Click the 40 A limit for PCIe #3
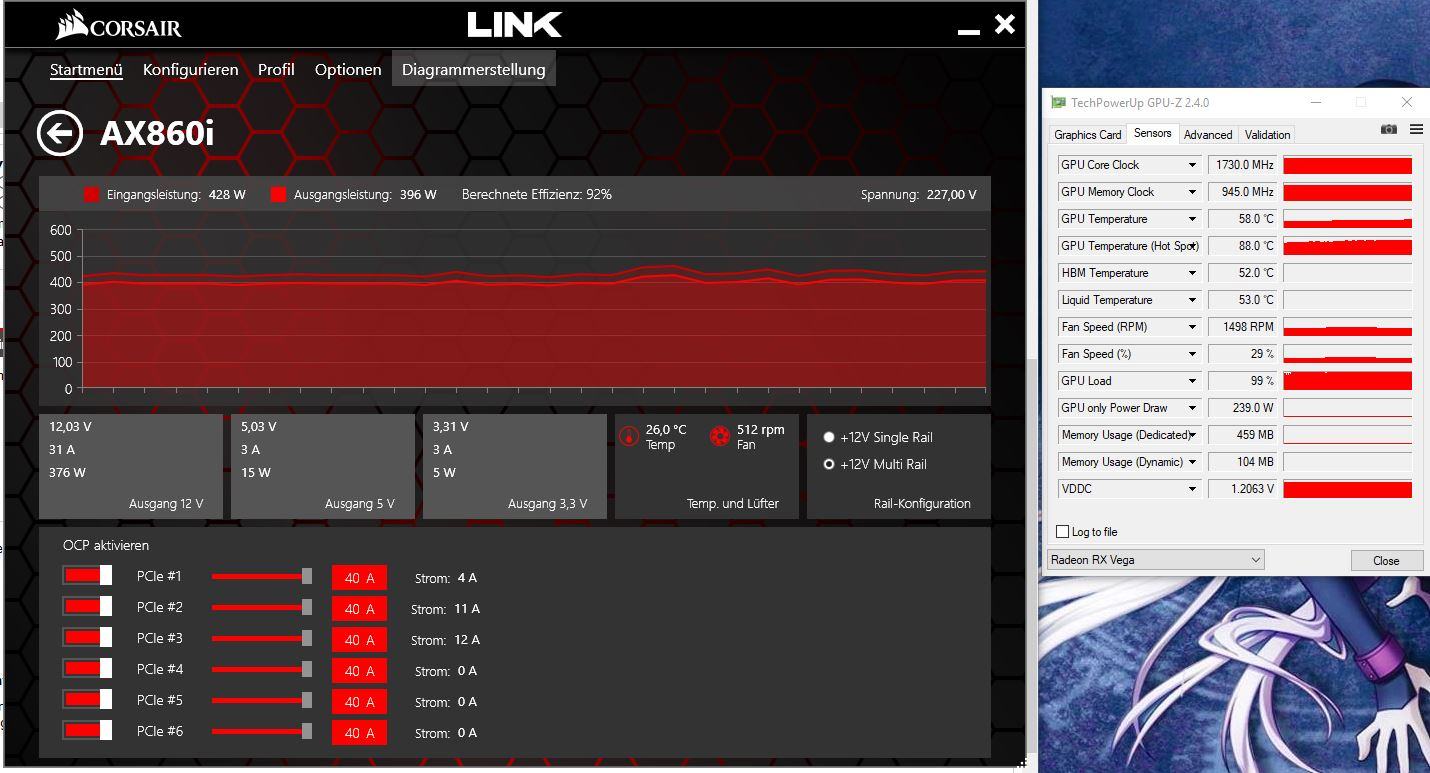The width and height of the screenshot is (1430, 773). point(359,640)
